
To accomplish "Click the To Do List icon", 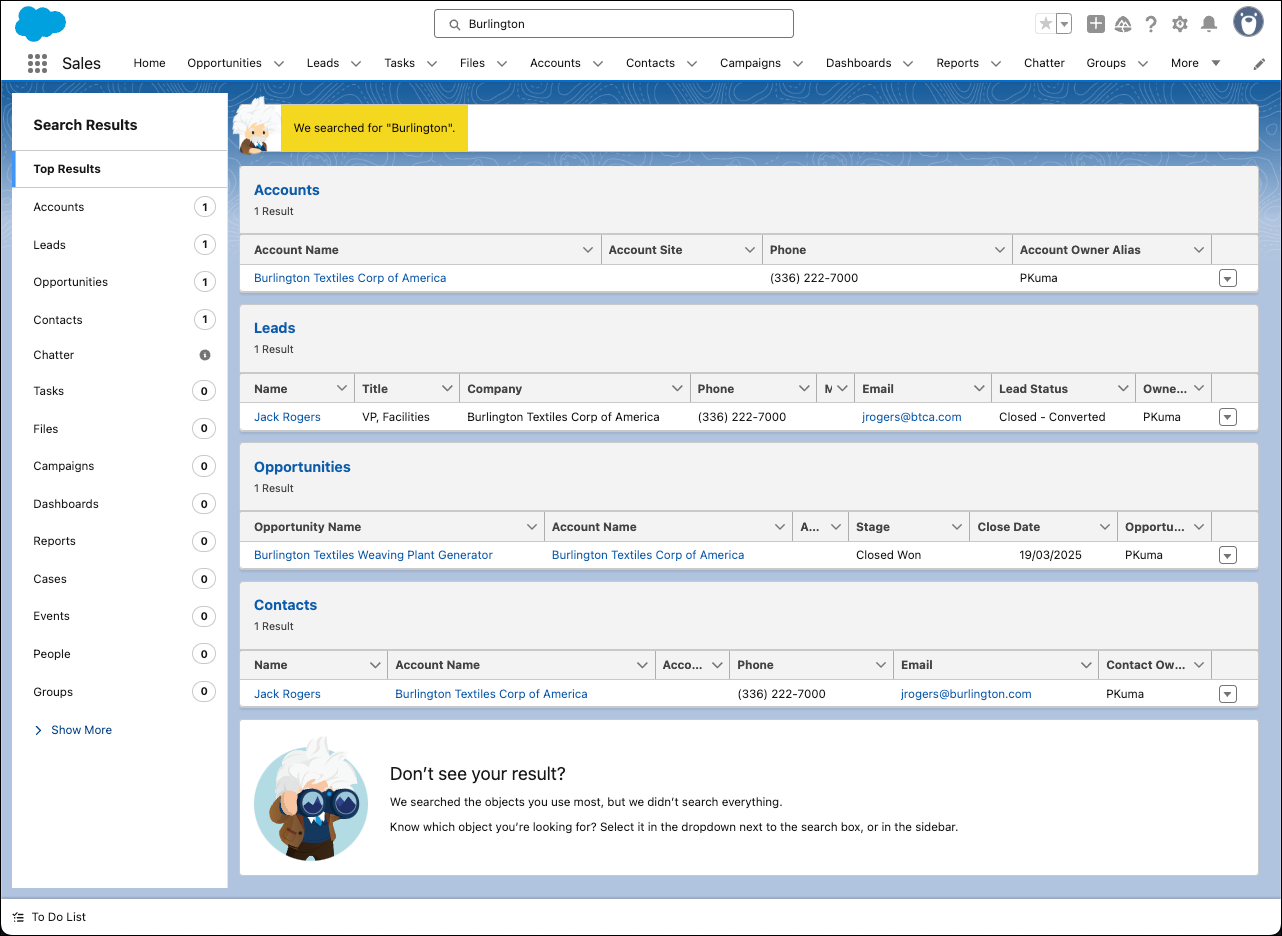I will click(18, 917).
